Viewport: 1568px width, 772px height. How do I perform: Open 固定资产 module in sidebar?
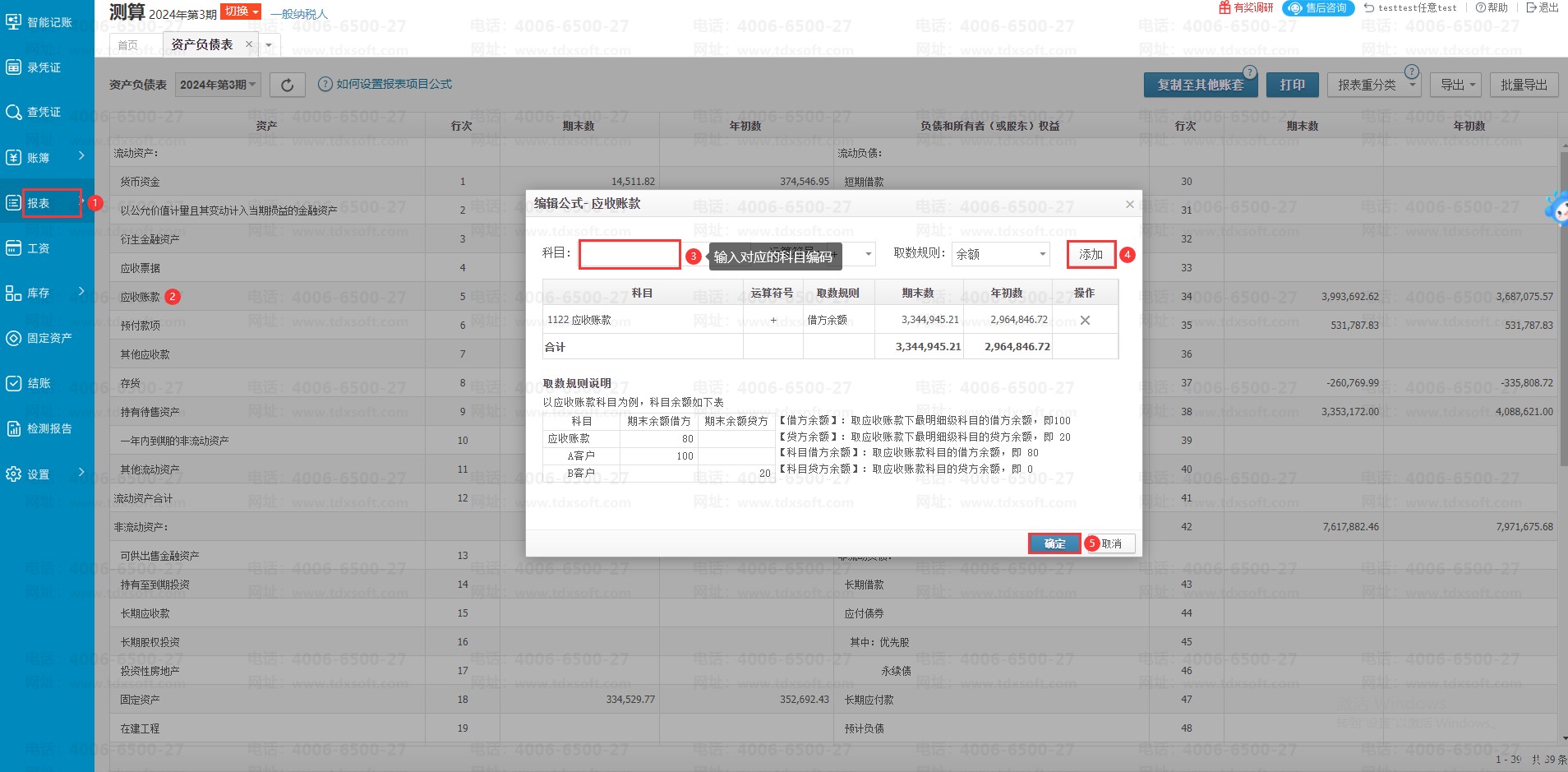tap(48, 338)
